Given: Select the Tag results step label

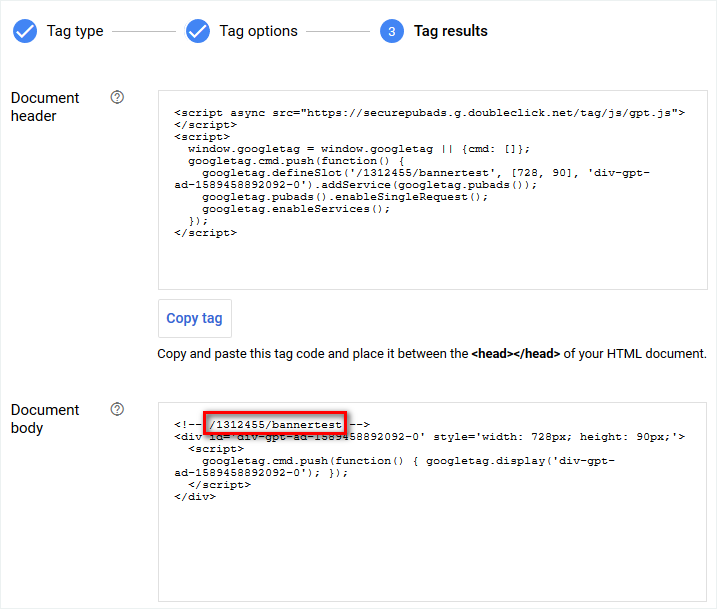Looking at the screenshot, I should pyautogui.click(x=450, y=31).
